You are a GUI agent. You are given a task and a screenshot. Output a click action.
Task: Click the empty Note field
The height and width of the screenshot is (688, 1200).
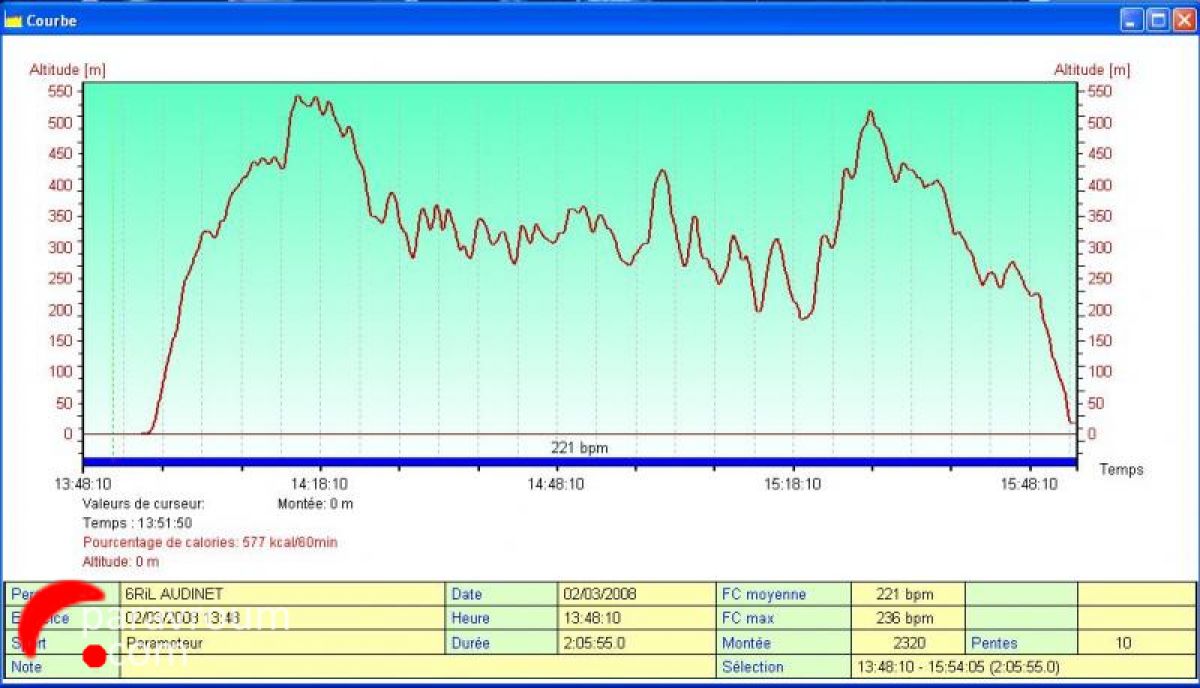pos(400,667)
